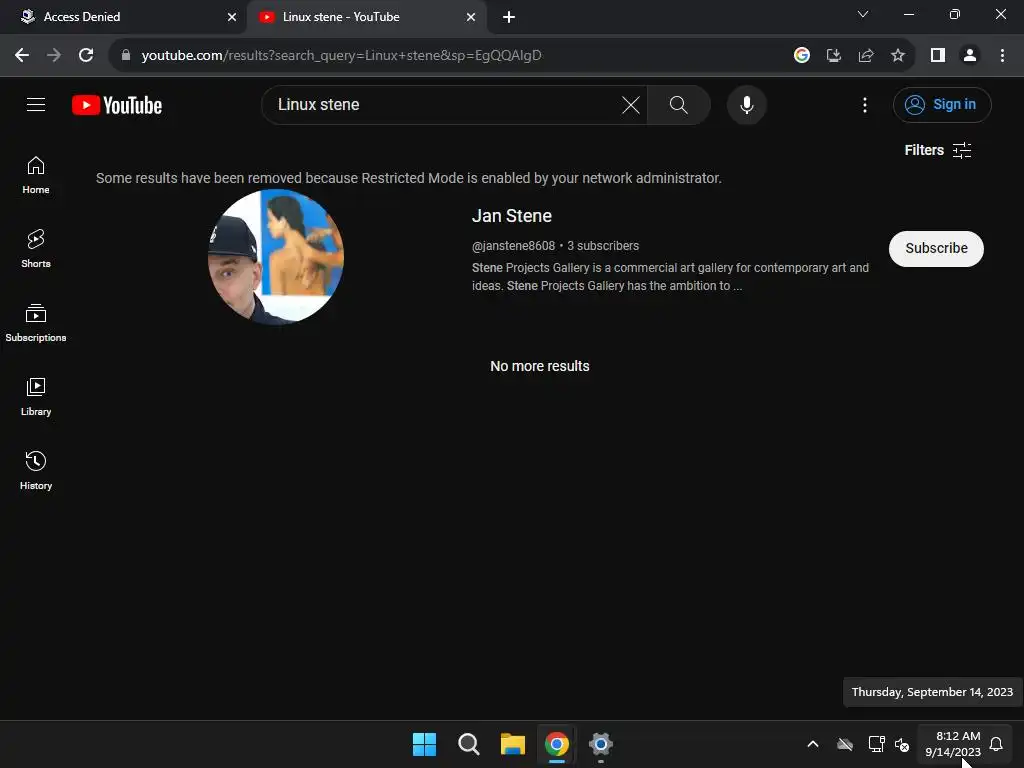Viewport: 1024px width, 768px height.
Task: Toggle the Chrome side panel
Action: (937, 55)
